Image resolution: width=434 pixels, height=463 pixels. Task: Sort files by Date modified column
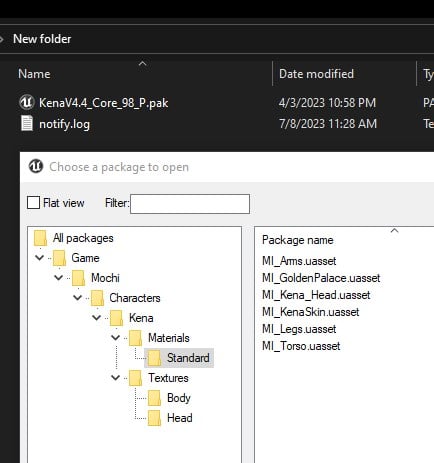[x=316, y=74]
